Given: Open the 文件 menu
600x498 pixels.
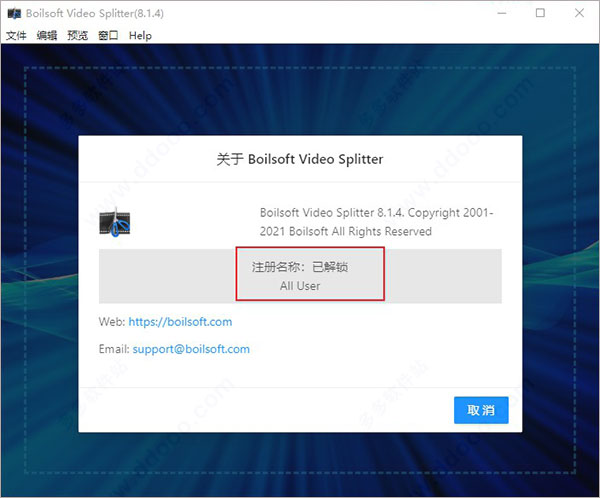Looking at the screenshot, I should pyautogui.click(x=16, y=36).
